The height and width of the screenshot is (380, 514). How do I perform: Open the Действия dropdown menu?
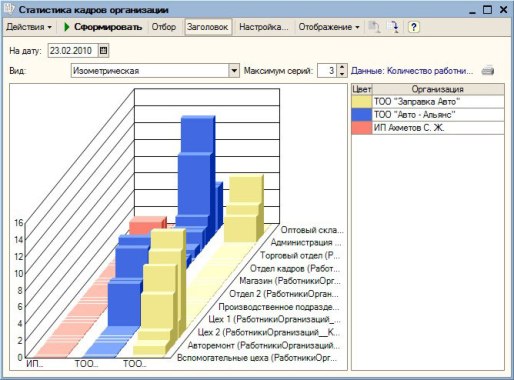tap(29, 27)
